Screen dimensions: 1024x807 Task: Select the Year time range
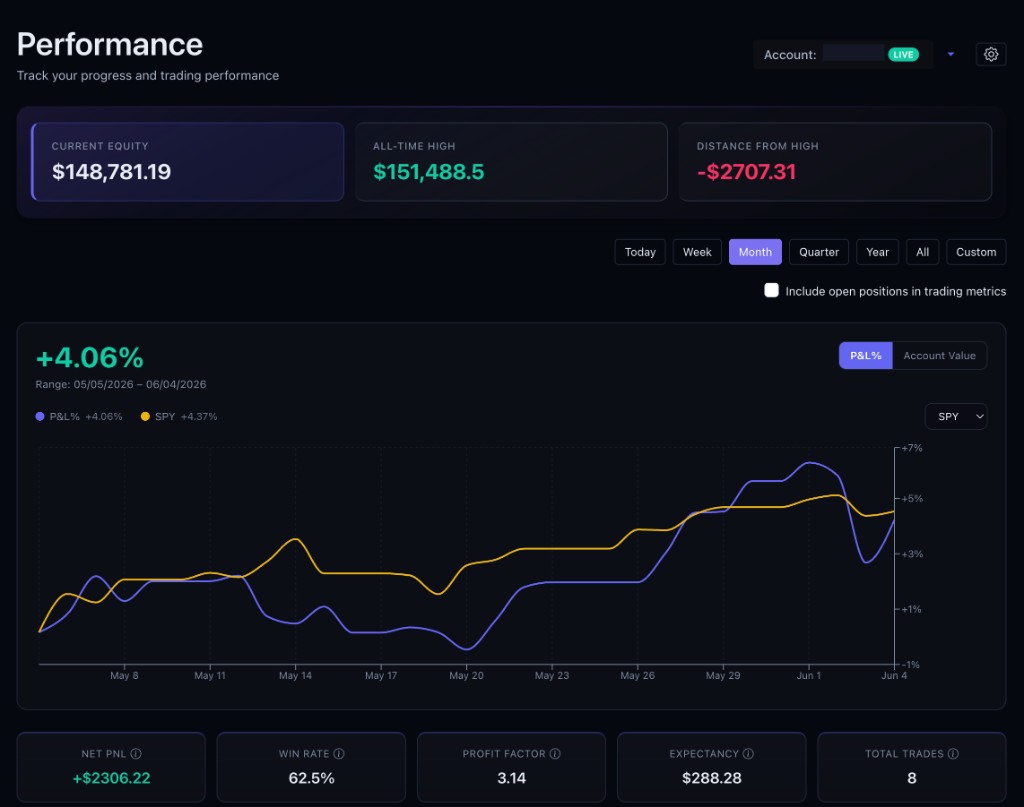tap(877, 252)
